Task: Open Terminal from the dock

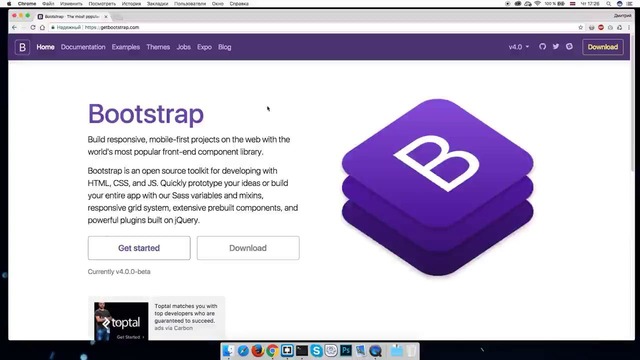Action: click(x=302, y=351)
